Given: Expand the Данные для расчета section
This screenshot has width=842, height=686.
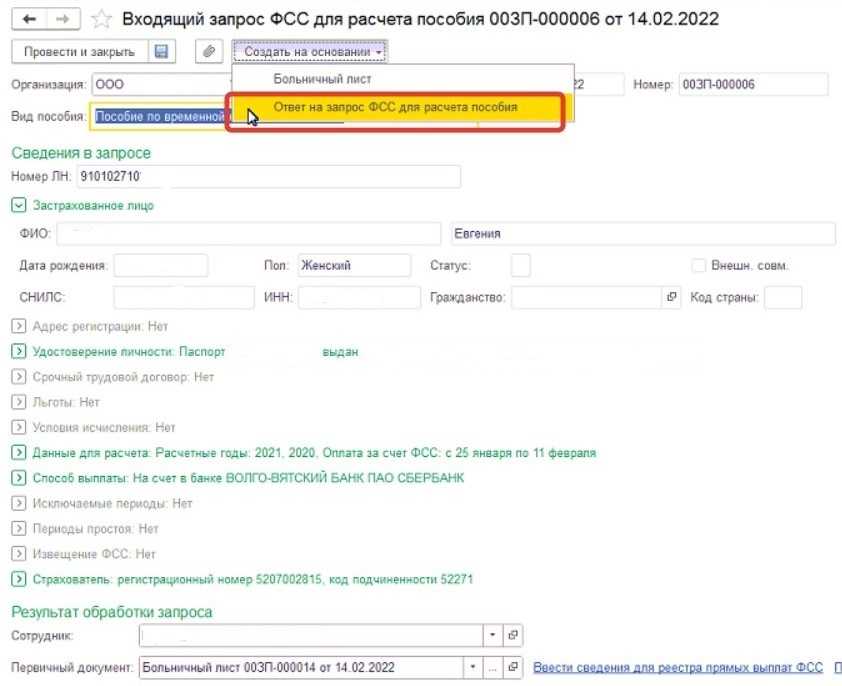Looking at the screenshot, I should point(18,453).
